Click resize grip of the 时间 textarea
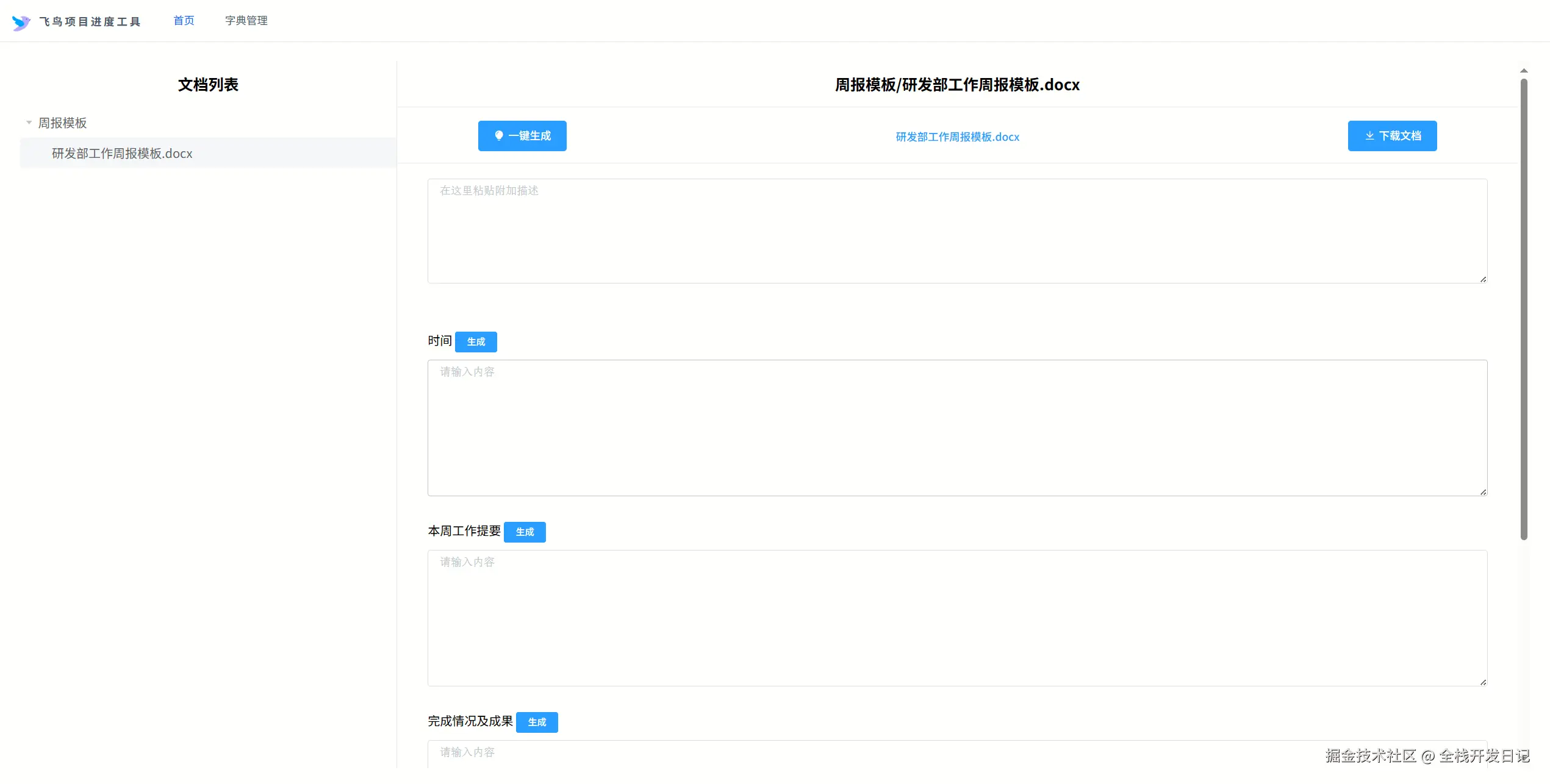Screen dimensions: 1550x784 (x=1483, y=491)
